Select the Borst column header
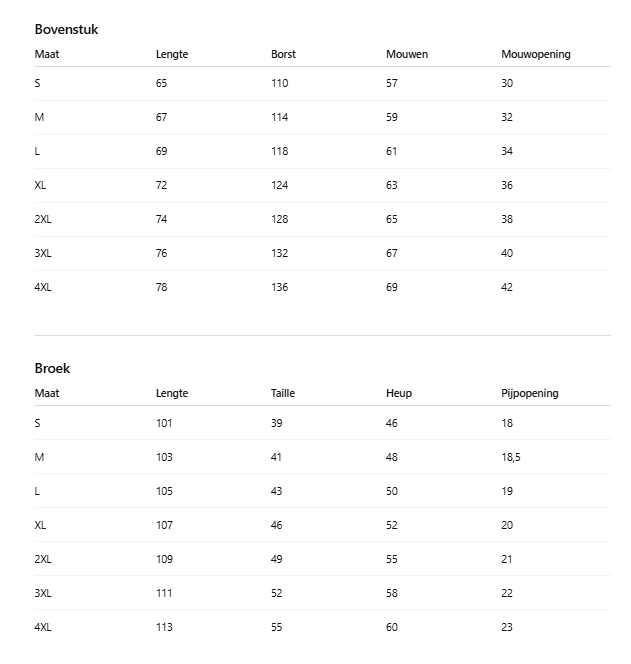This screenshot has height=664, width=631. (283, 54)
